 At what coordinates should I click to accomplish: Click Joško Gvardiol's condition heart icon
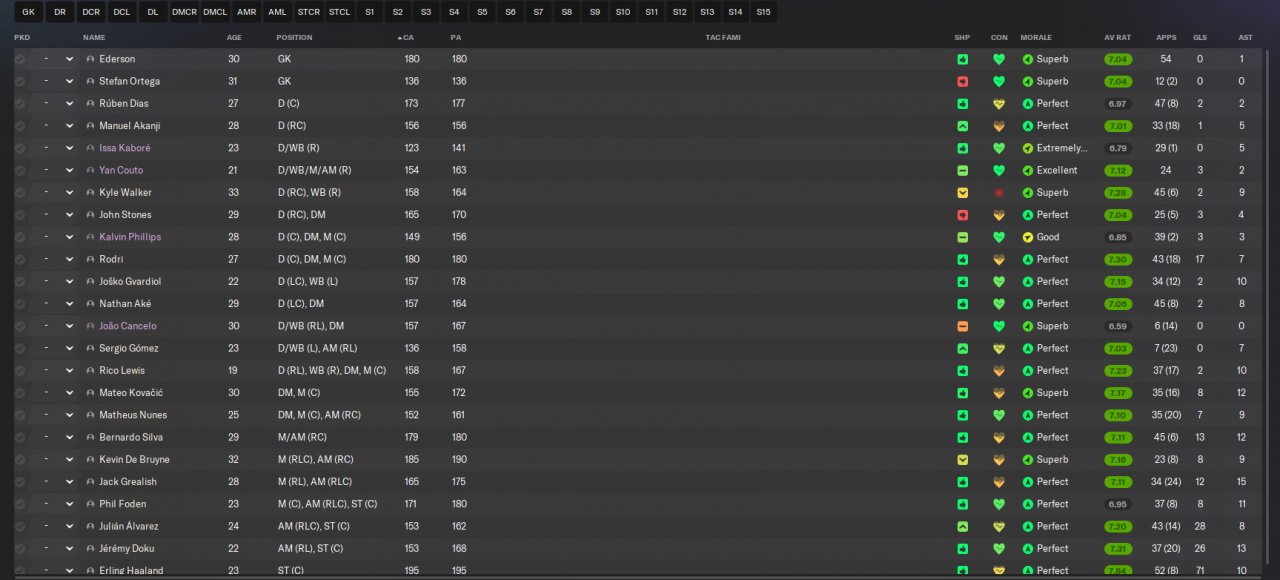pyautogui.click(x=998, y=282)
